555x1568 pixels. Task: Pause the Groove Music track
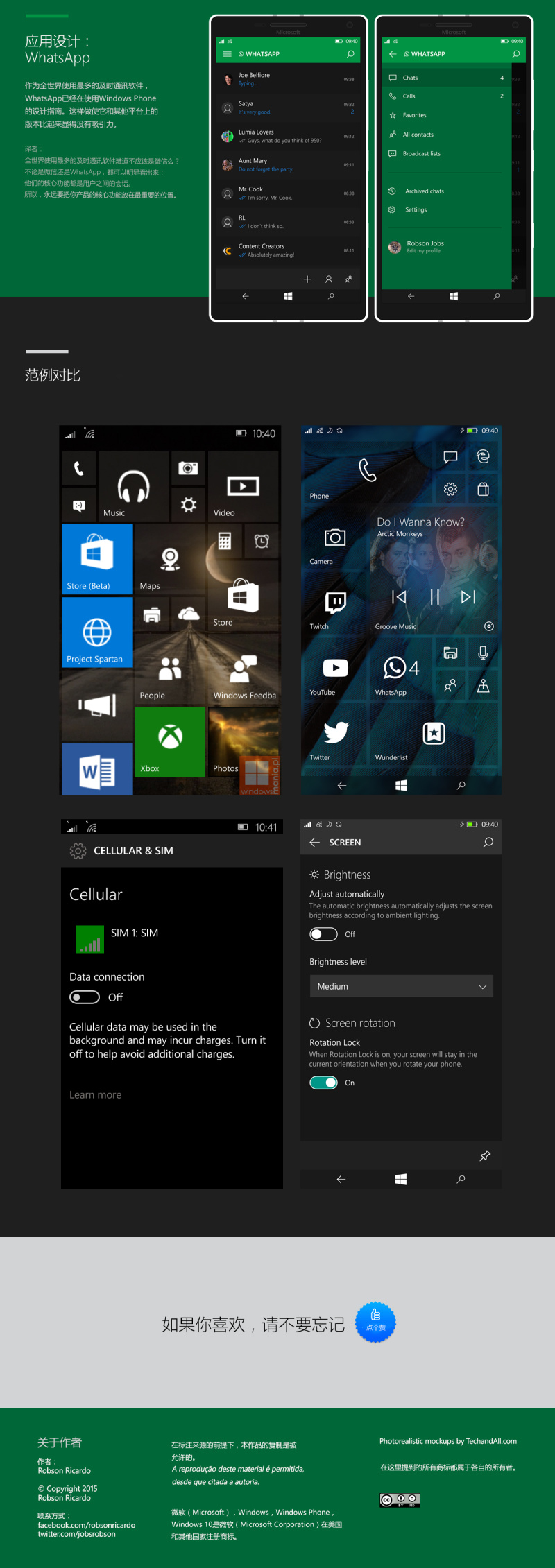pyautogui.click(x=434, y=597)
